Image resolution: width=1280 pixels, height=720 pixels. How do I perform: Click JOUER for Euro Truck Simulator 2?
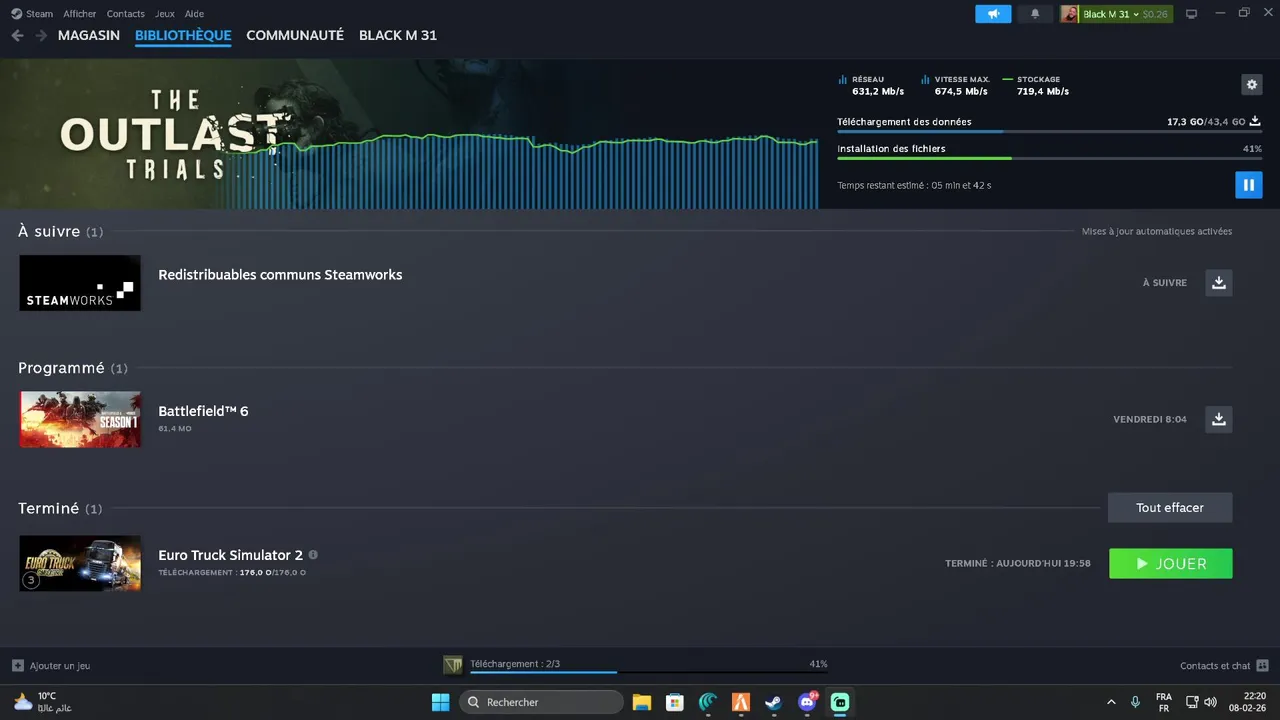pyautogui.click(x=1170, y=564)
